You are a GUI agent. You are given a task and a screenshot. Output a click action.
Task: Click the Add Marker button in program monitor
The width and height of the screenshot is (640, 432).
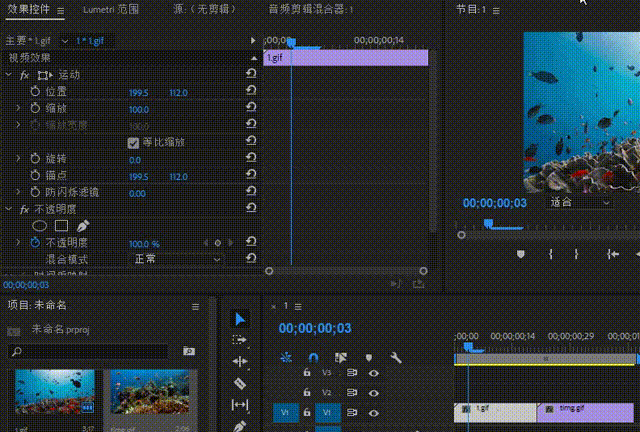[520, 254]
